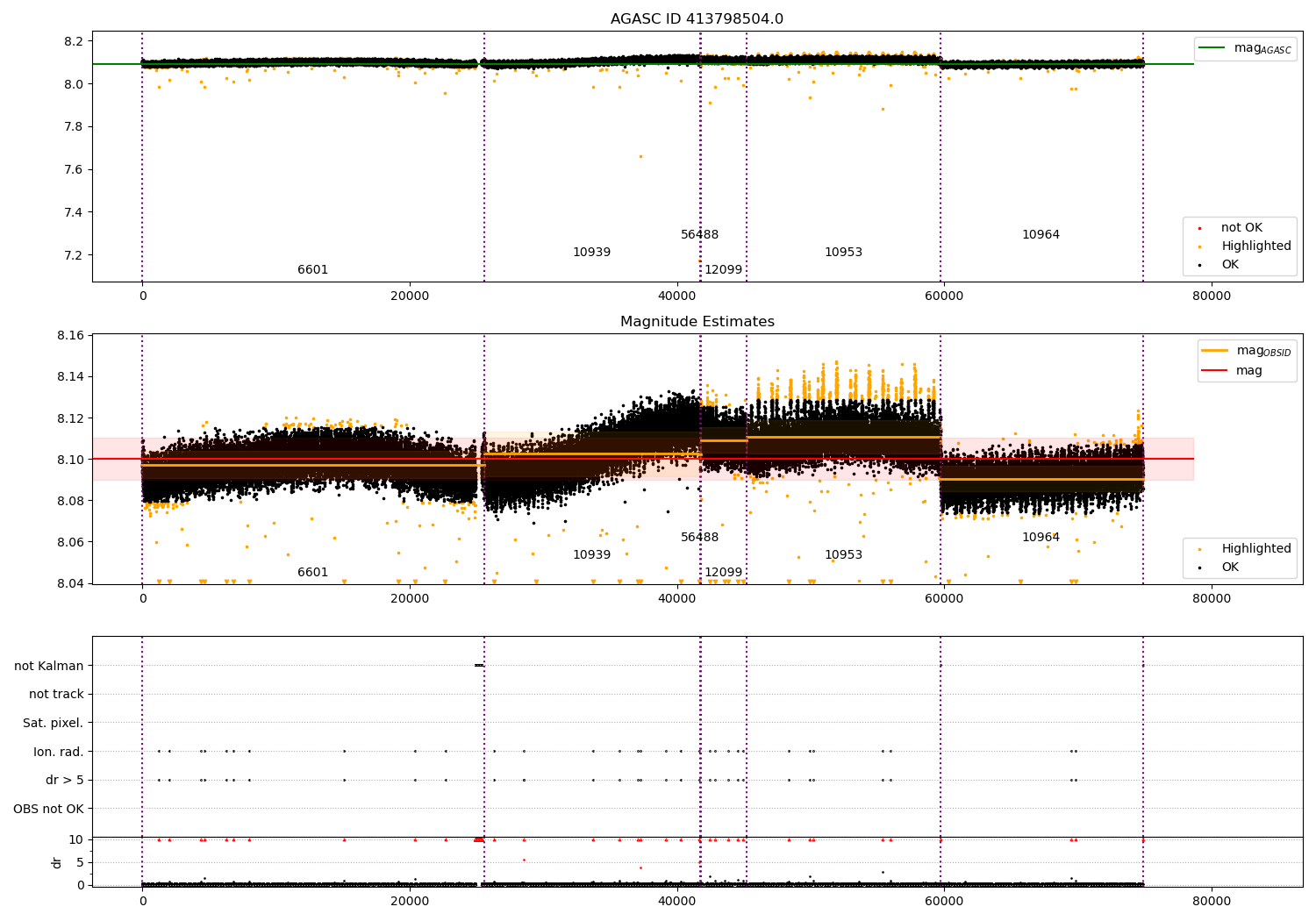Click y-tick 7.6 on the top plot

[72, 170]
